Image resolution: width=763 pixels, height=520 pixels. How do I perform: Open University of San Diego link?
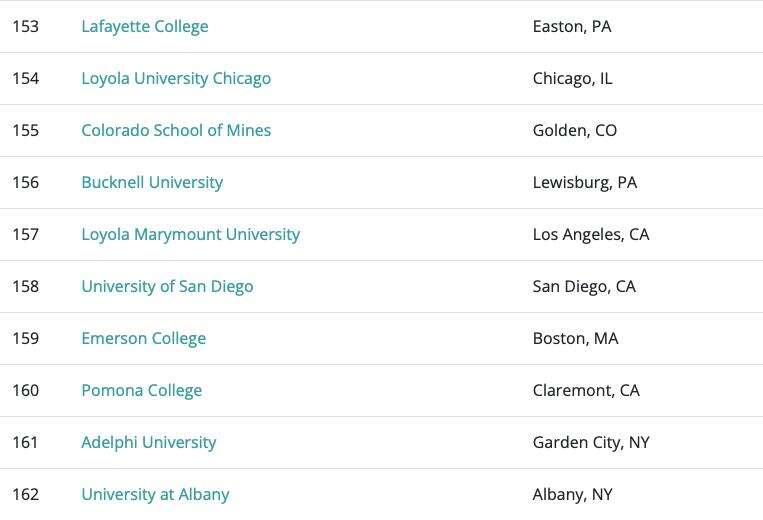coord(167,287)
